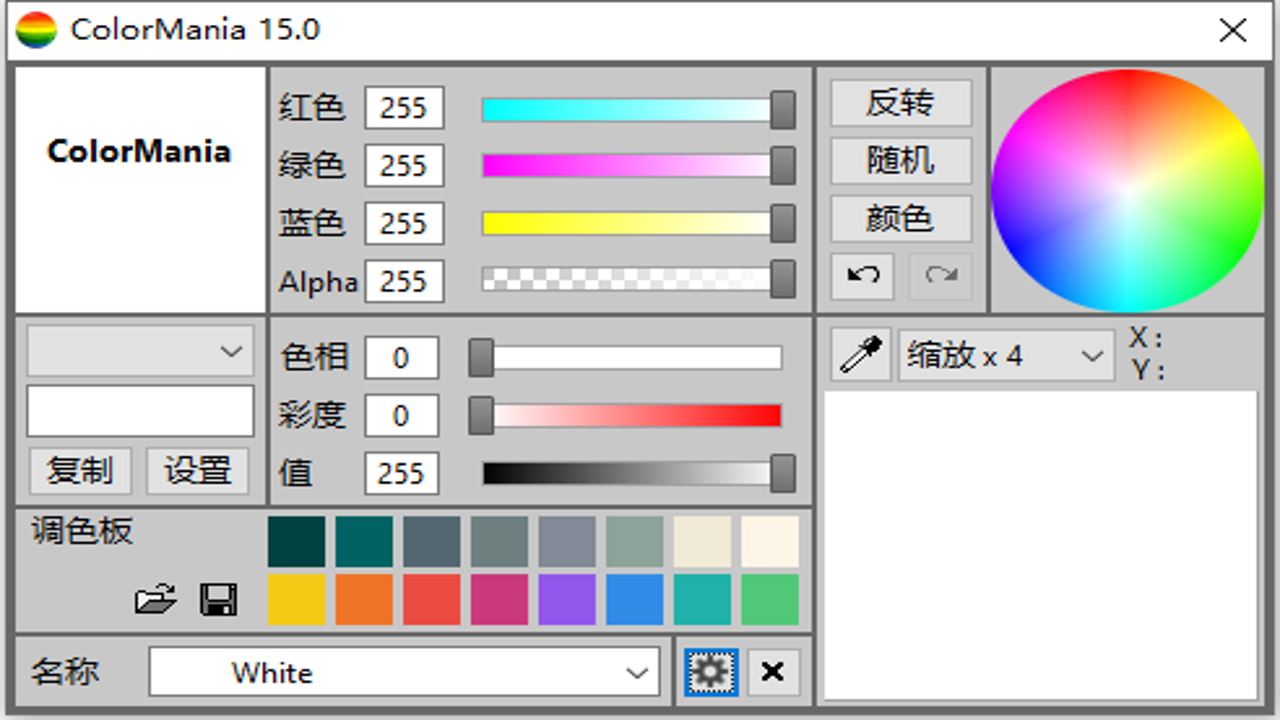Select the green palette swatch

770,599
